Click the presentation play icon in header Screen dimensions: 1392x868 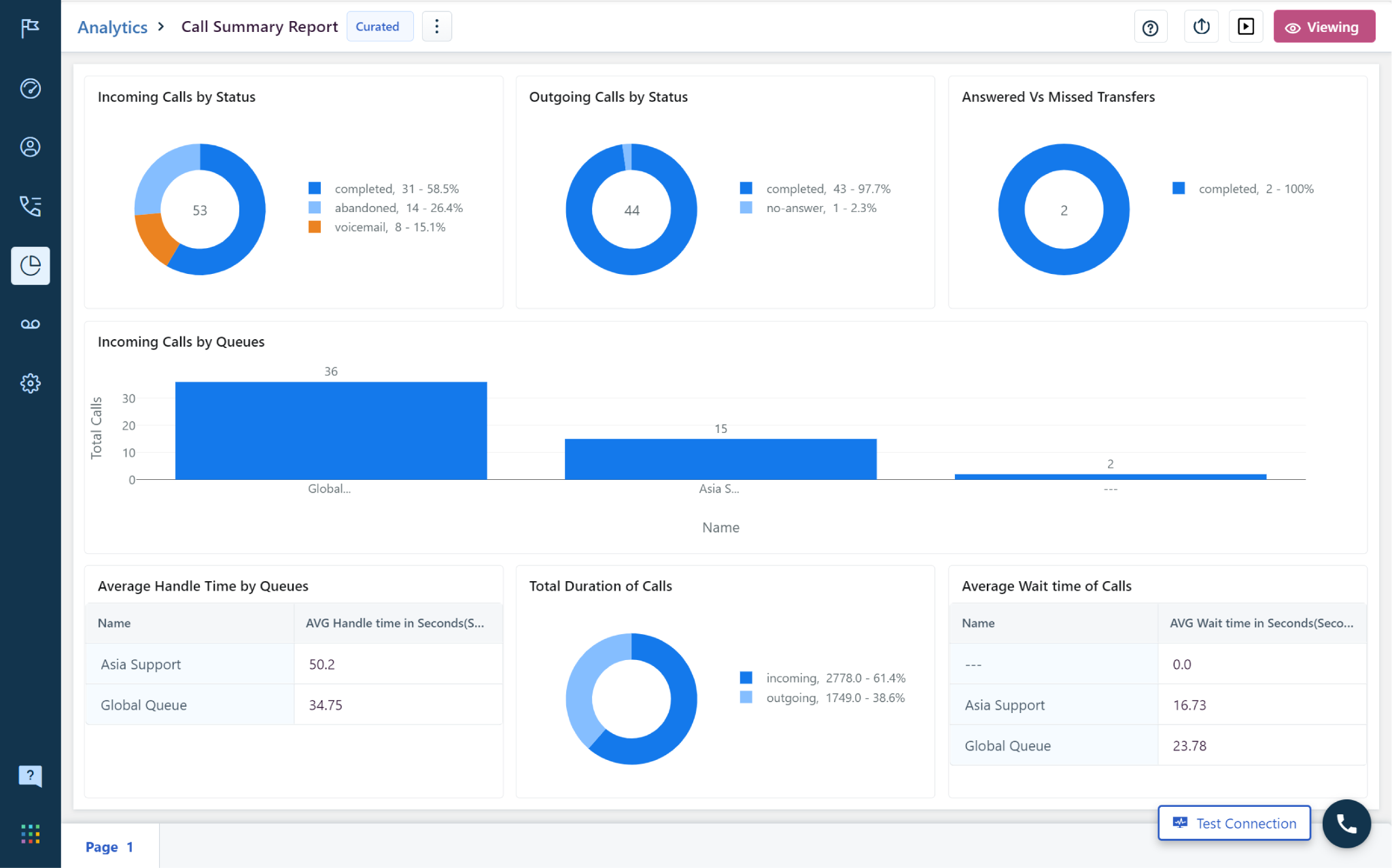pyautogui.click(x=1246, y=27)
